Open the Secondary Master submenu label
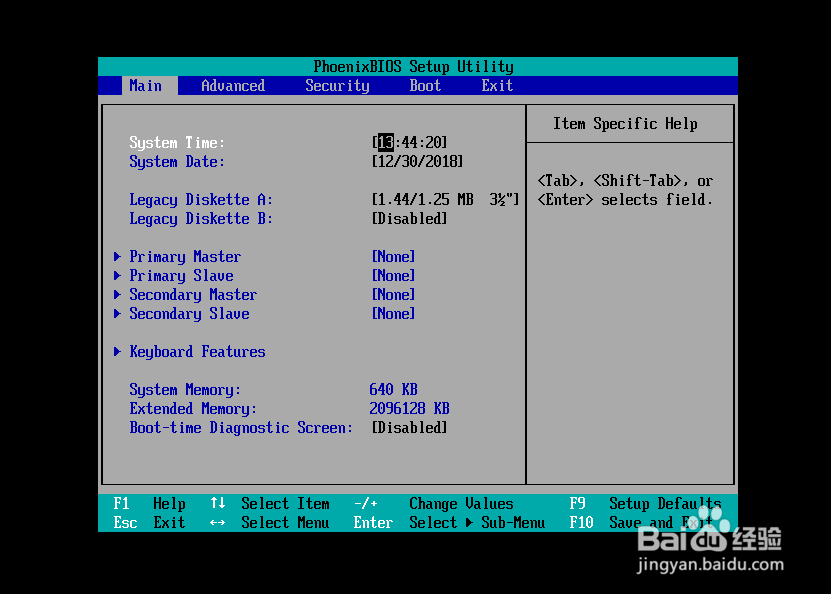The height and width of the screenshot is (594, 831). (x=193, y=295)
